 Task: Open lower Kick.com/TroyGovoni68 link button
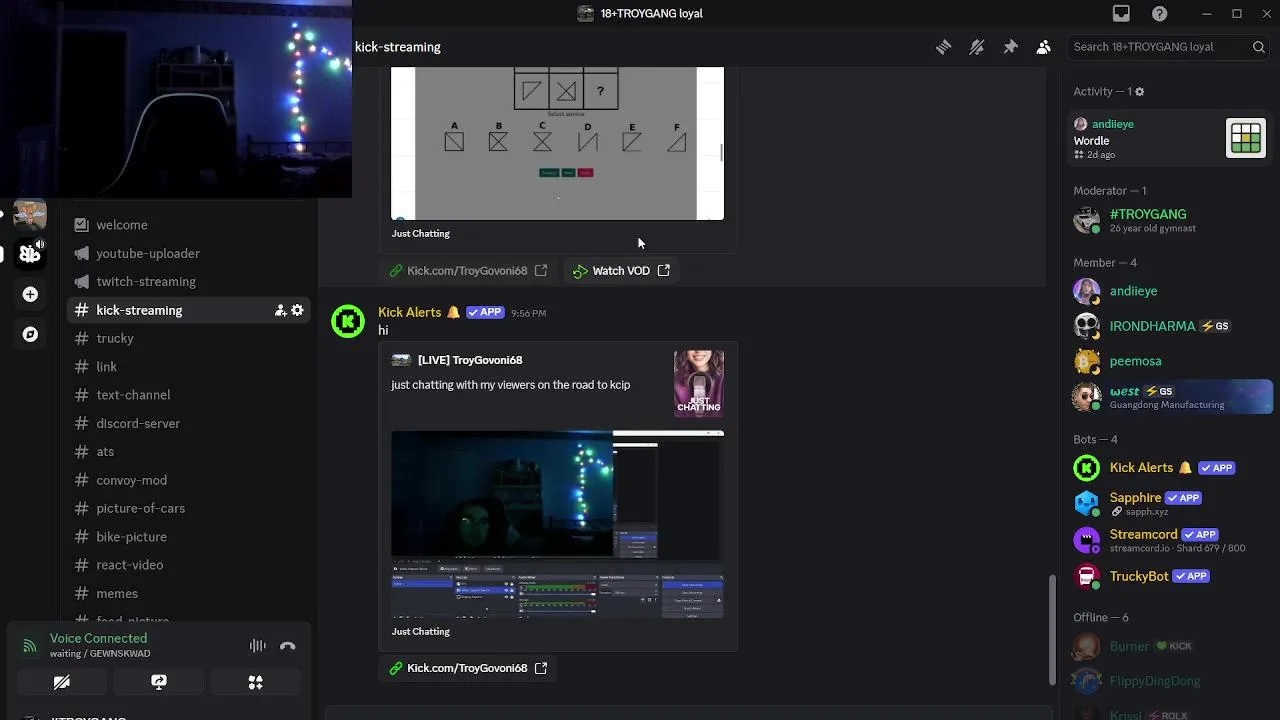tap(468, 668)
